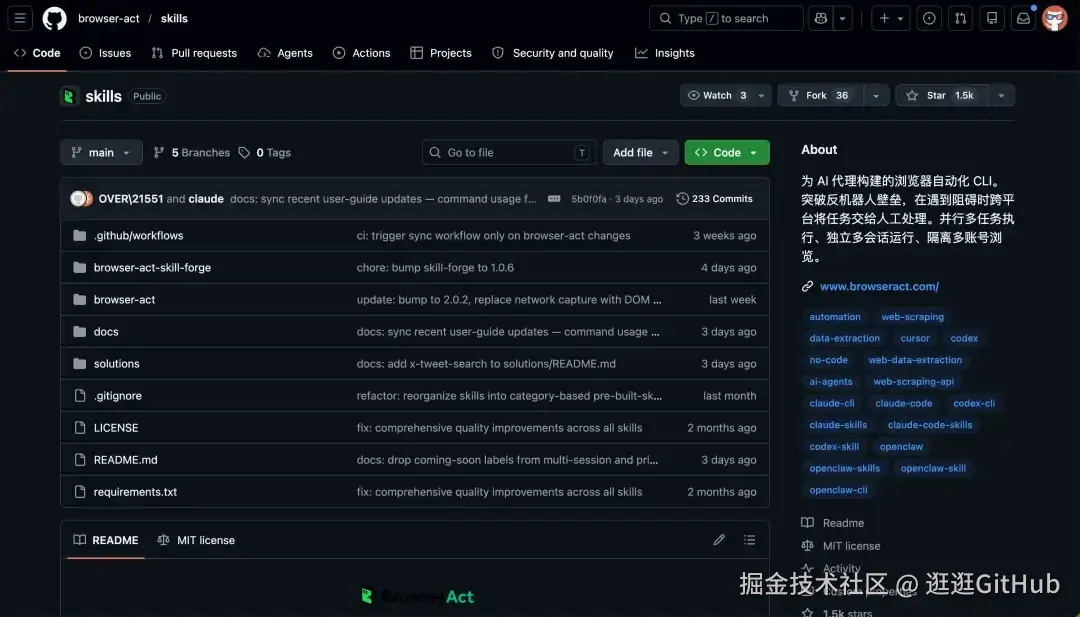Open the Add file dropdown
This screenshot has width=1080, height=617.
coord(641,152)
